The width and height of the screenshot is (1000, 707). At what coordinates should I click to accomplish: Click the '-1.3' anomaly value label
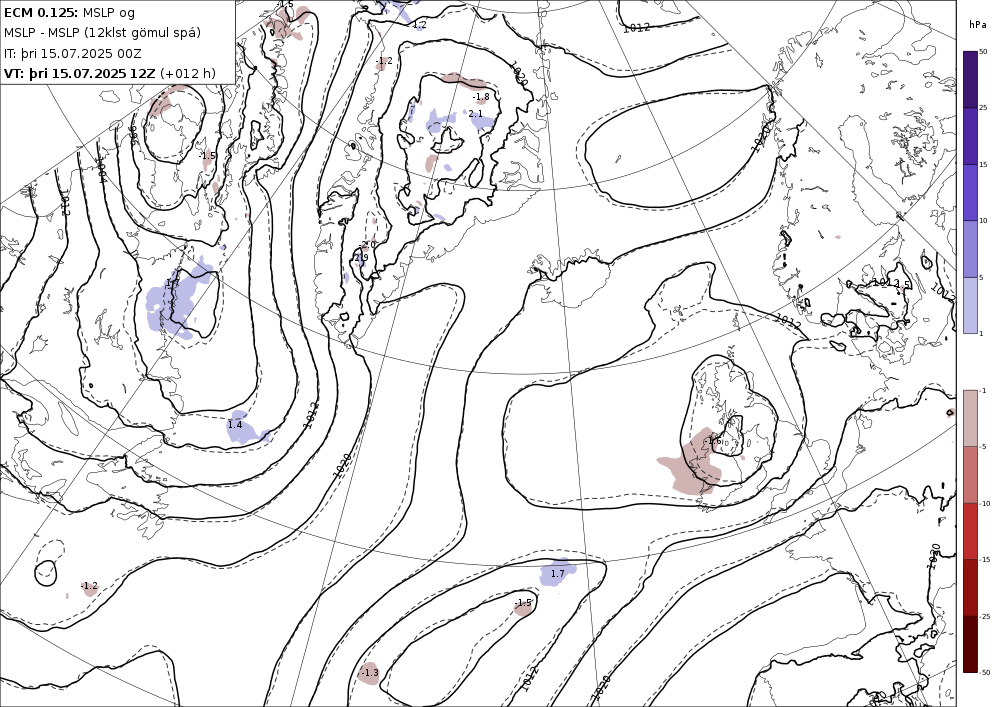[x=369, y=673]
